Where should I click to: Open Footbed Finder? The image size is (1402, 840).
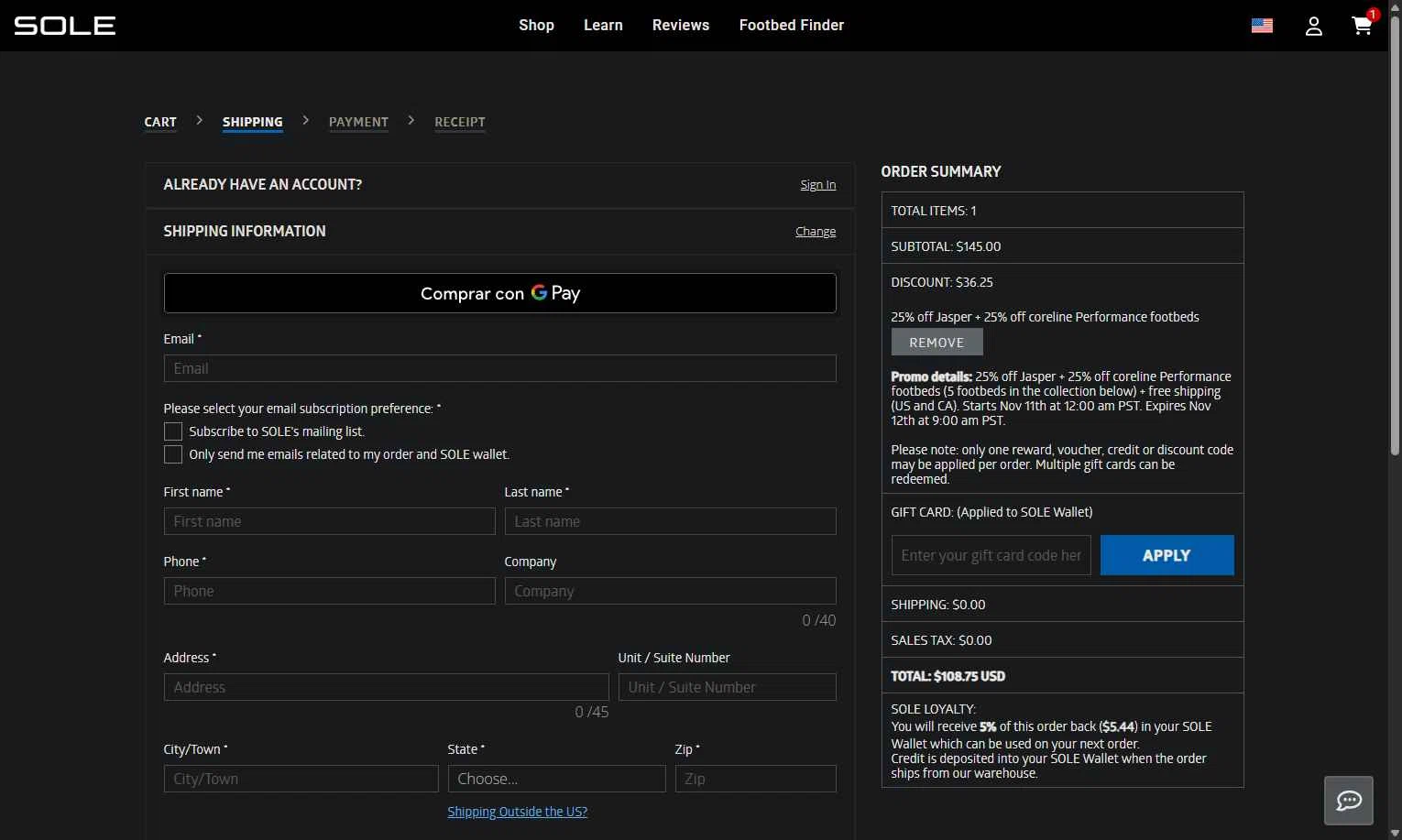pyautogui.click(x=792, y=26)
